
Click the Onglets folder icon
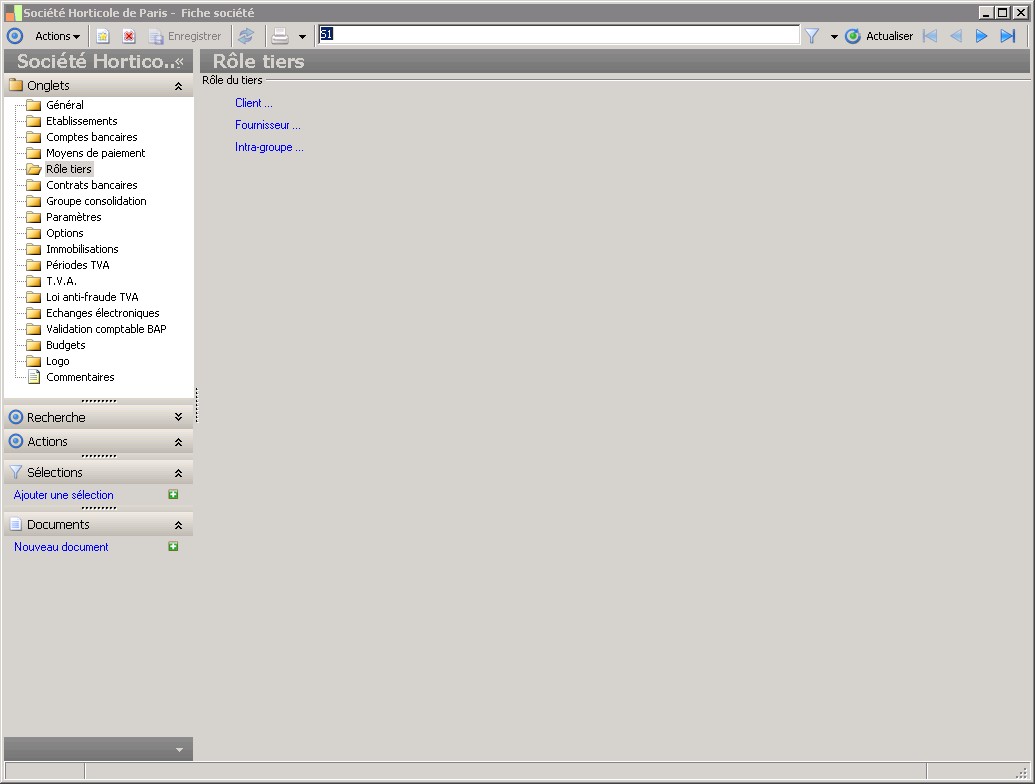[x=16, y=85]
